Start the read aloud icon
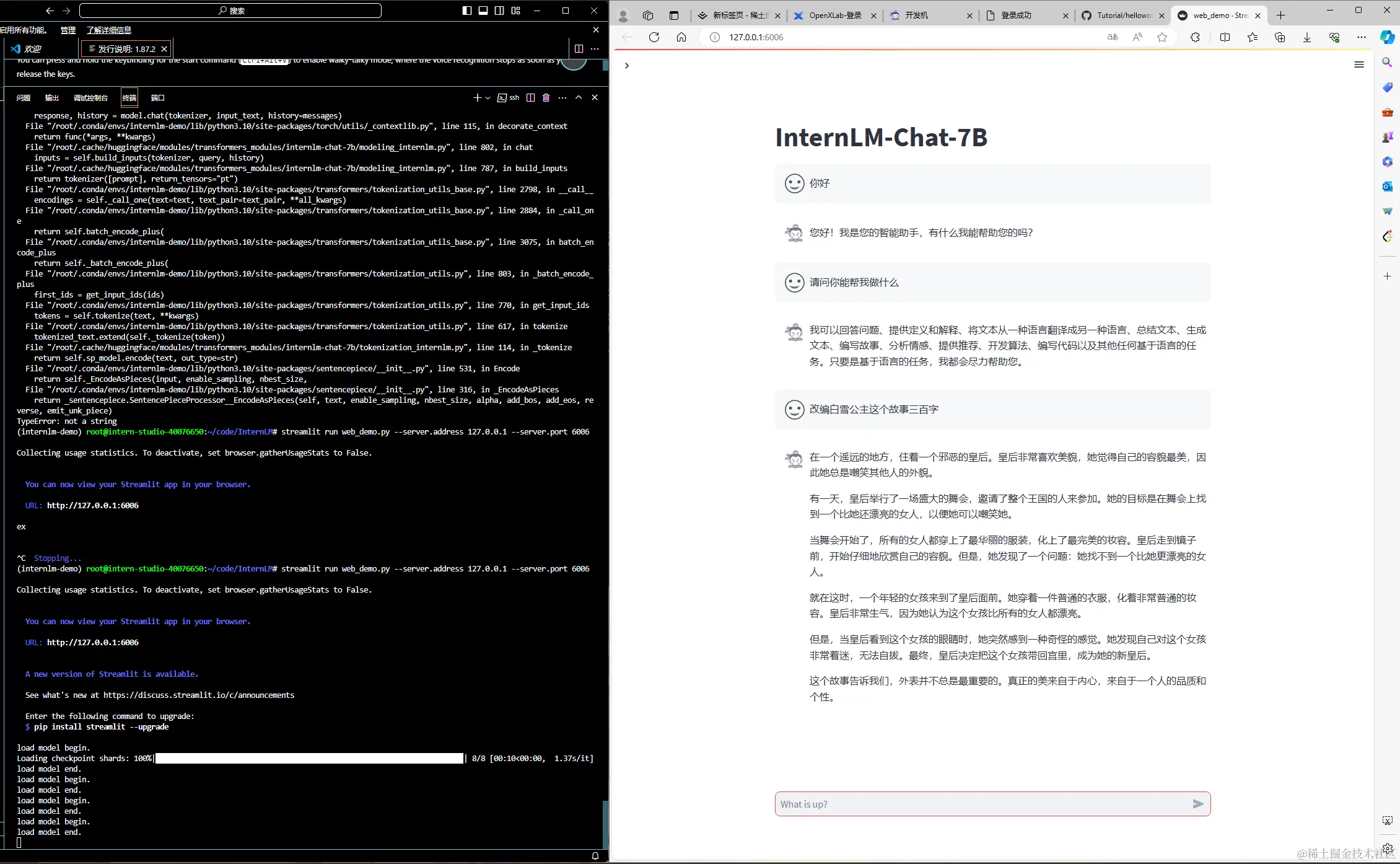1400x864 pixels. point(1137,37)
